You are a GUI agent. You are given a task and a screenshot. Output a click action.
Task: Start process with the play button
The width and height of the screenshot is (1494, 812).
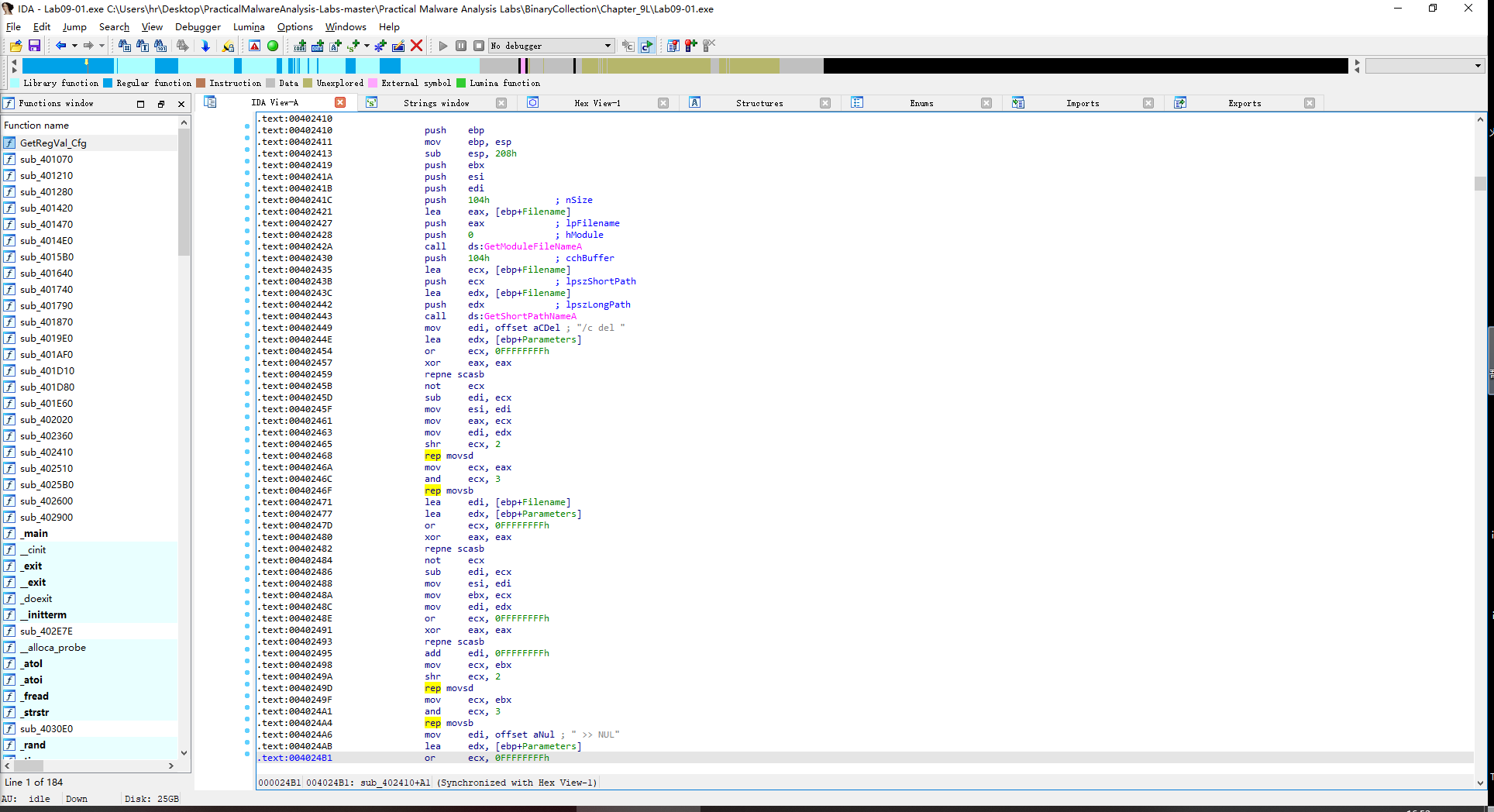tap(443, 46)
